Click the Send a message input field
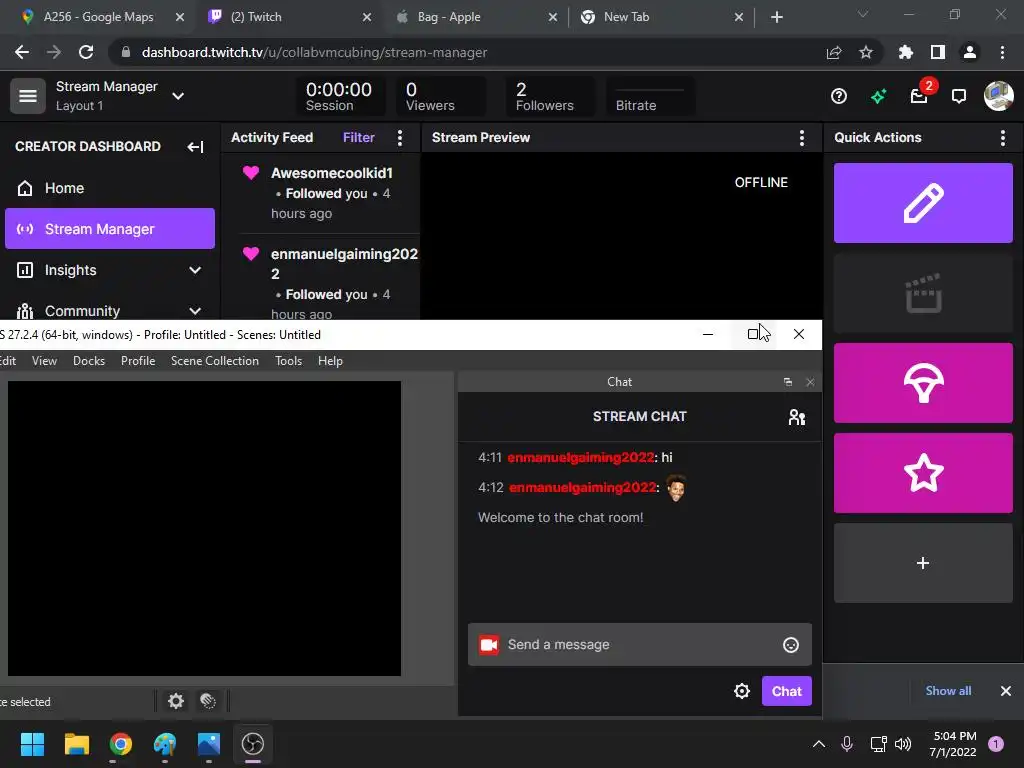The height and width of the screenshot is (768, 1024). [639, 645]
